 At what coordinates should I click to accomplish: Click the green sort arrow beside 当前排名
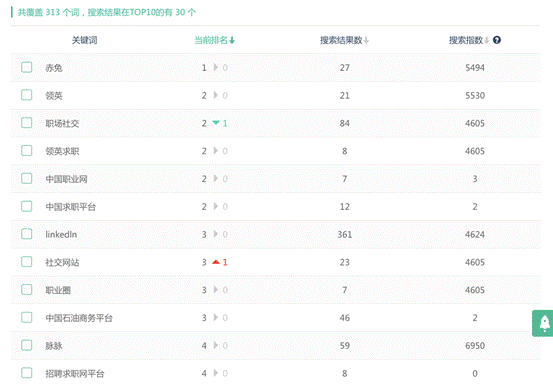click(232, 41)
